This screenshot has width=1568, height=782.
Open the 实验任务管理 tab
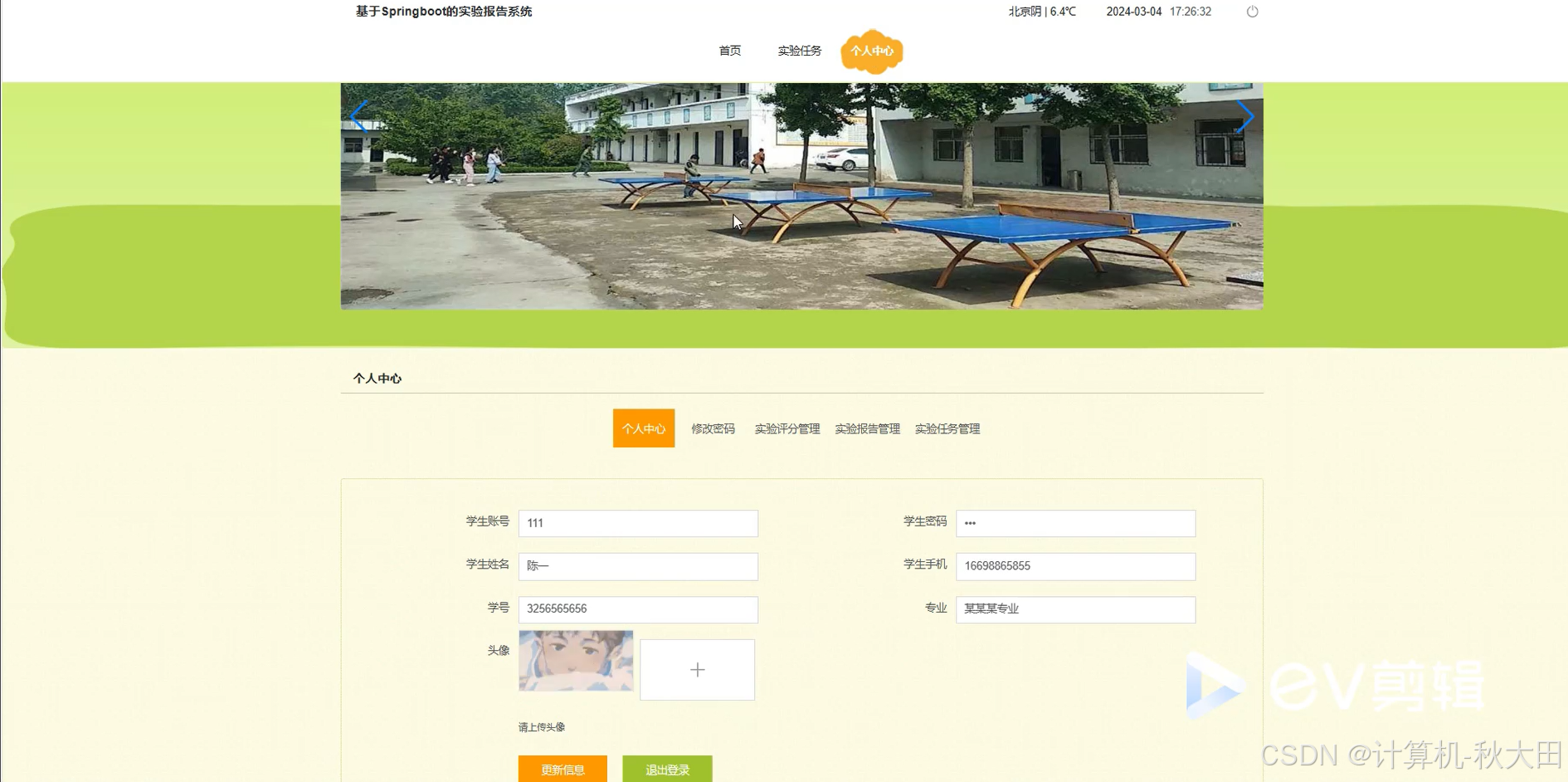(x=947, y=428)
